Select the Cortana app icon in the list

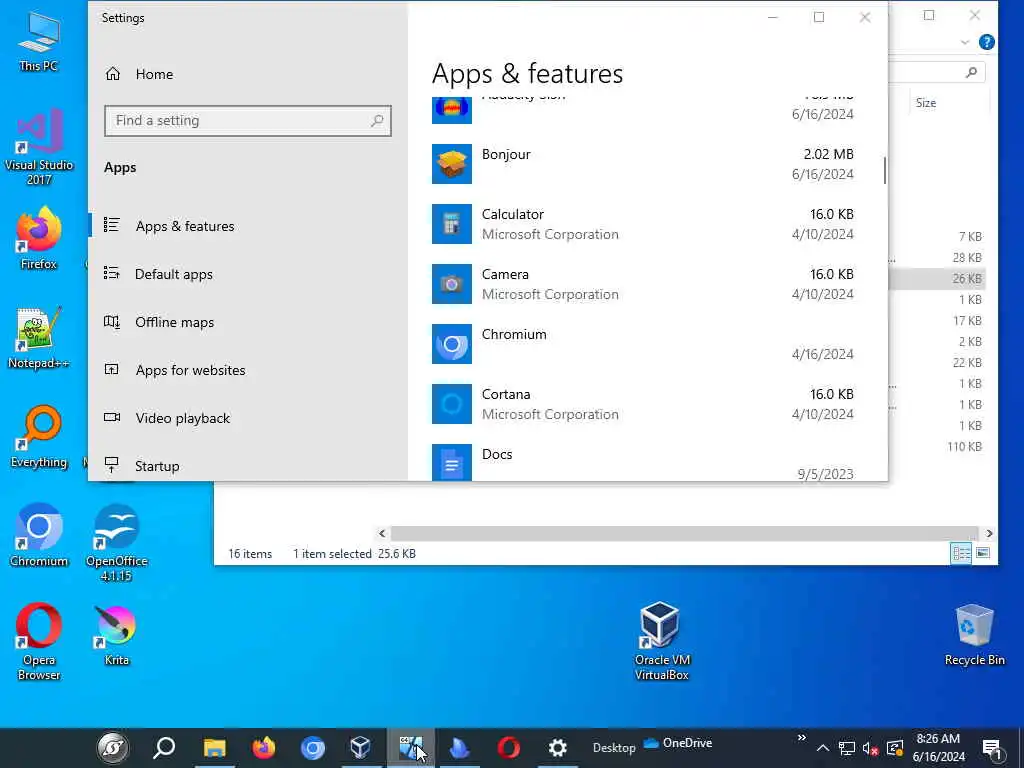coord(452,404)
